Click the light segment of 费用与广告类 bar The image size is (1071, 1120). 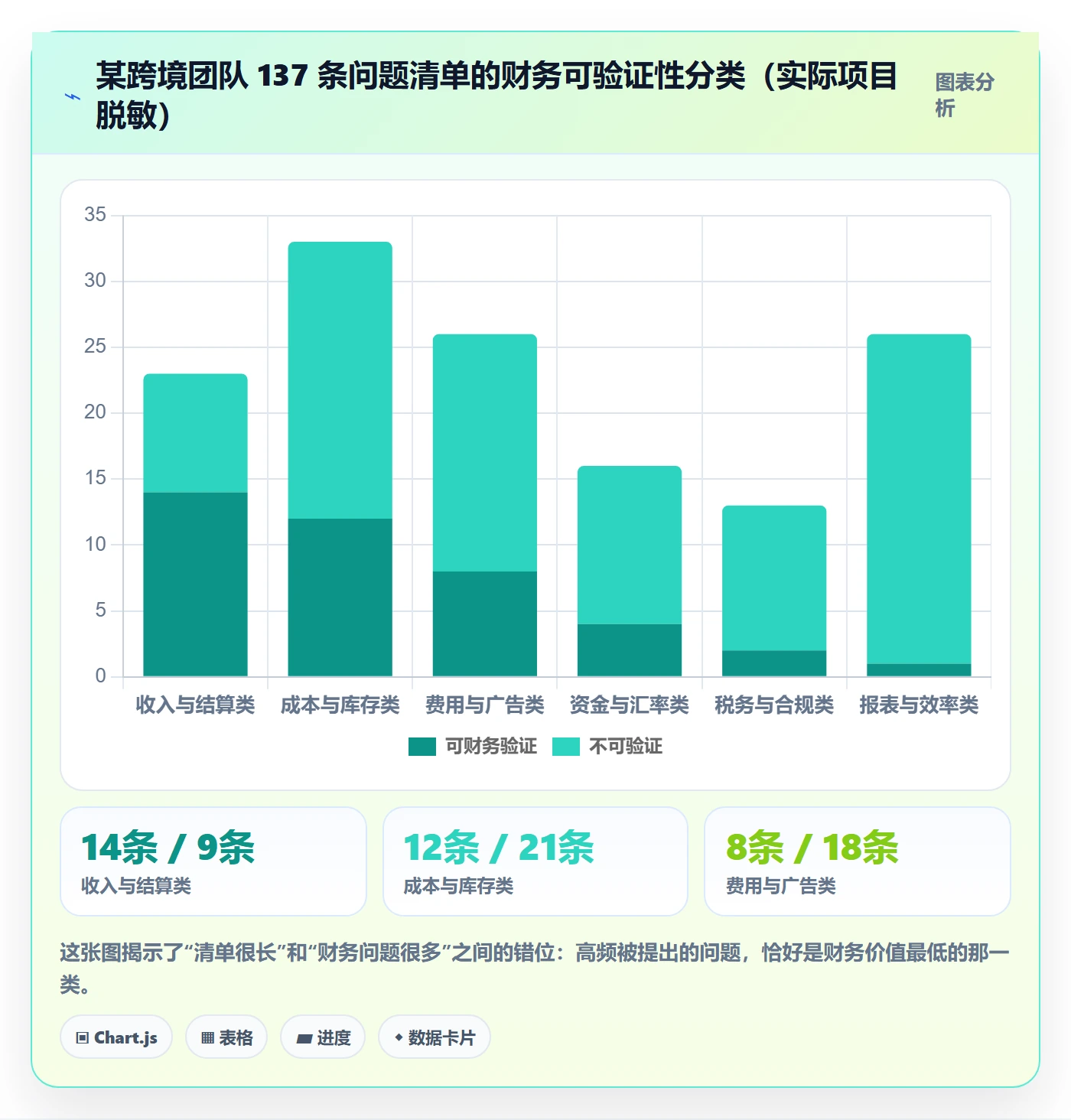pos(485,453)
